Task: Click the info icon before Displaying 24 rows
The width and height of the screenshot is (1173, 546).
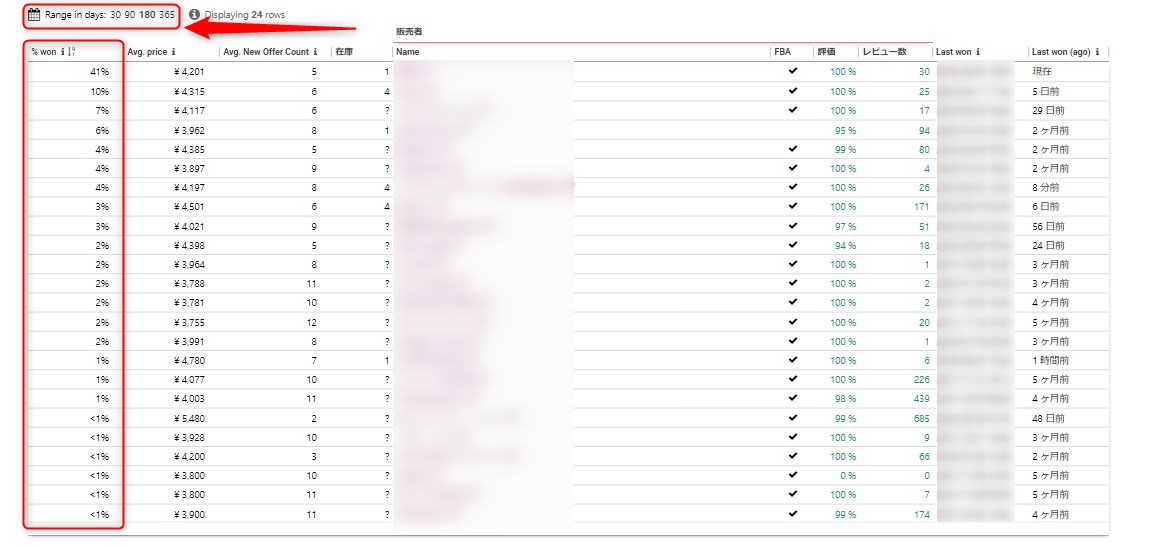Action: pos(194,15)
